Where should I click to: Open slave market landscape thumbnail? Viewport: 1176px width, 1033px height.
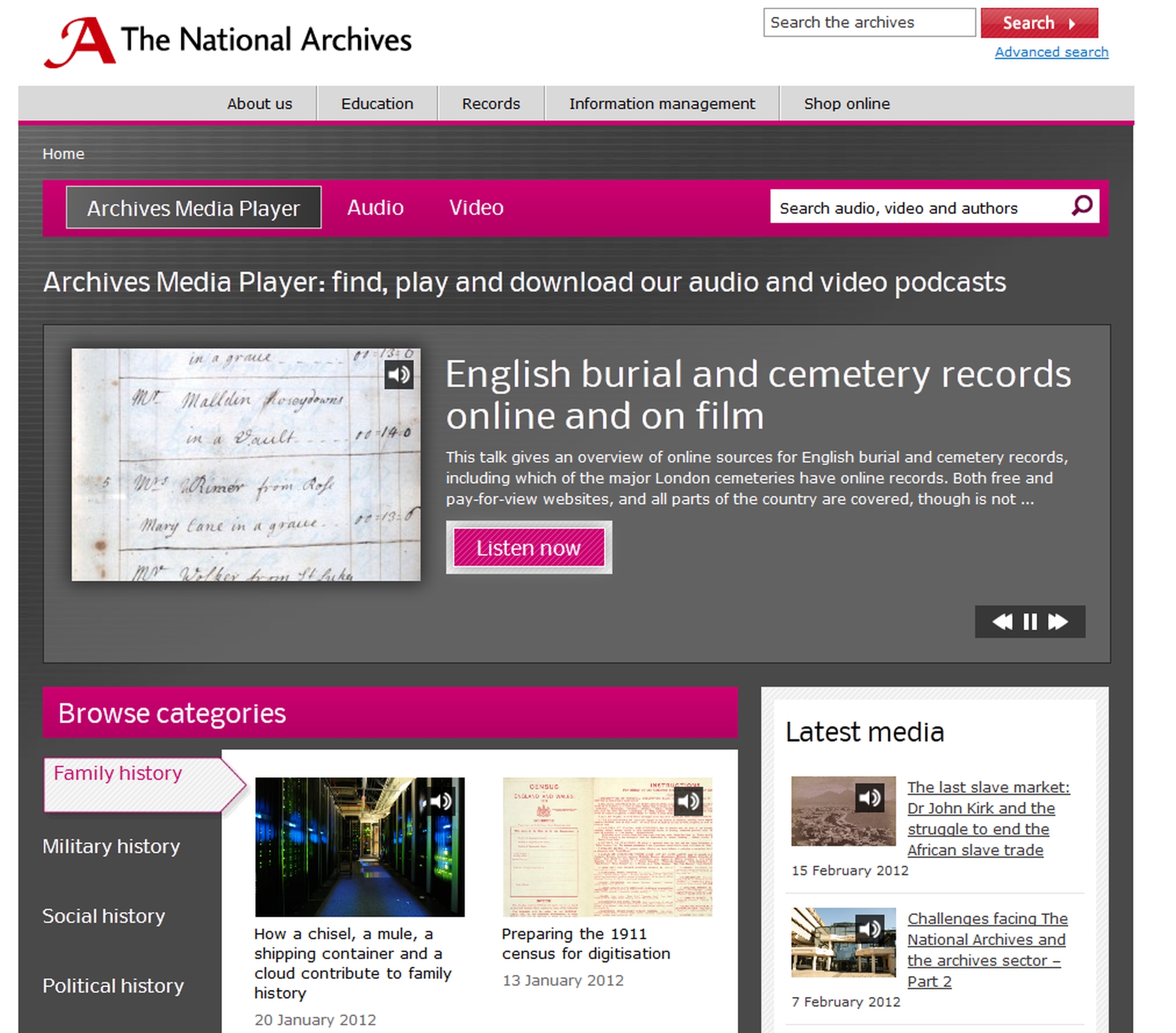(x=844, y=811)
